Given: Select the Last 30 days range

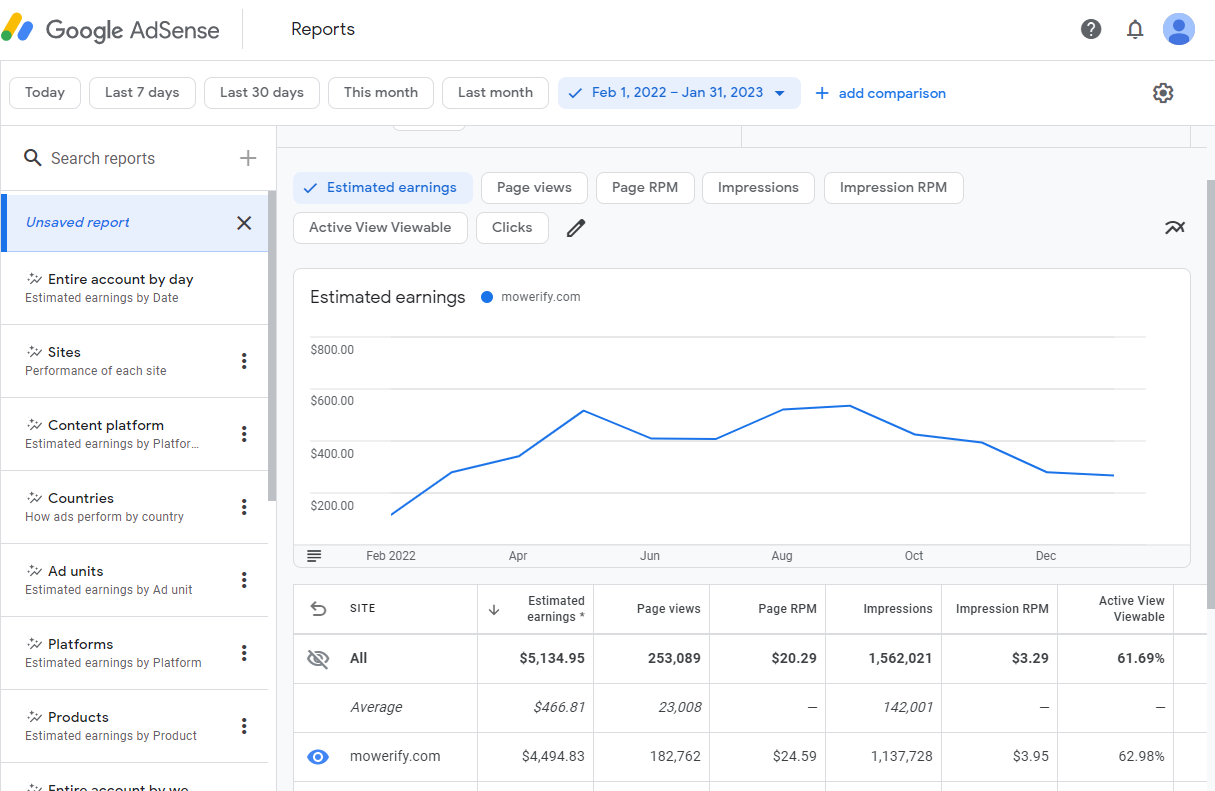Looking at the screenshot, I should 262,93.
